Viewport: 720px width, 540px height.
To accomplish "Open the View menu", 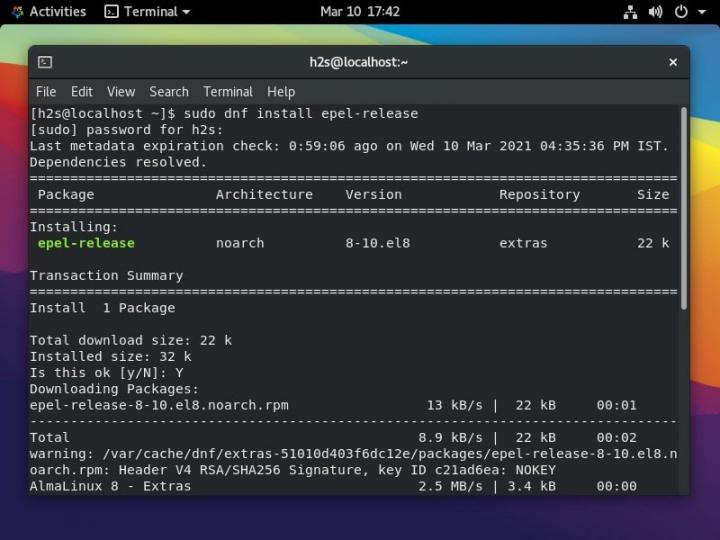I will point(121,91).
